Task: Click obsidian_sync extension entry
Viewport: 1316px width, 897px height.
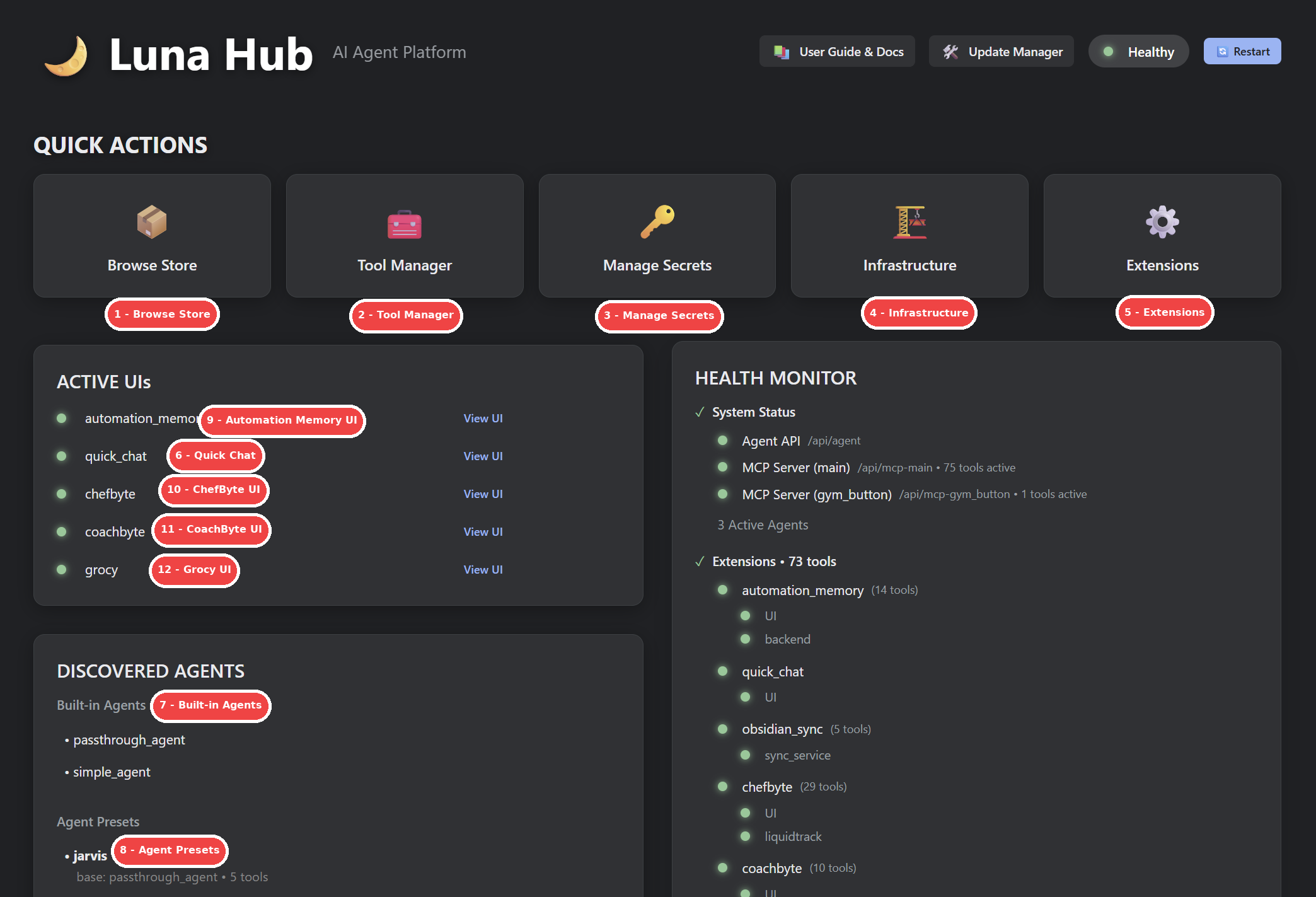Action: (x=782, y=729)
